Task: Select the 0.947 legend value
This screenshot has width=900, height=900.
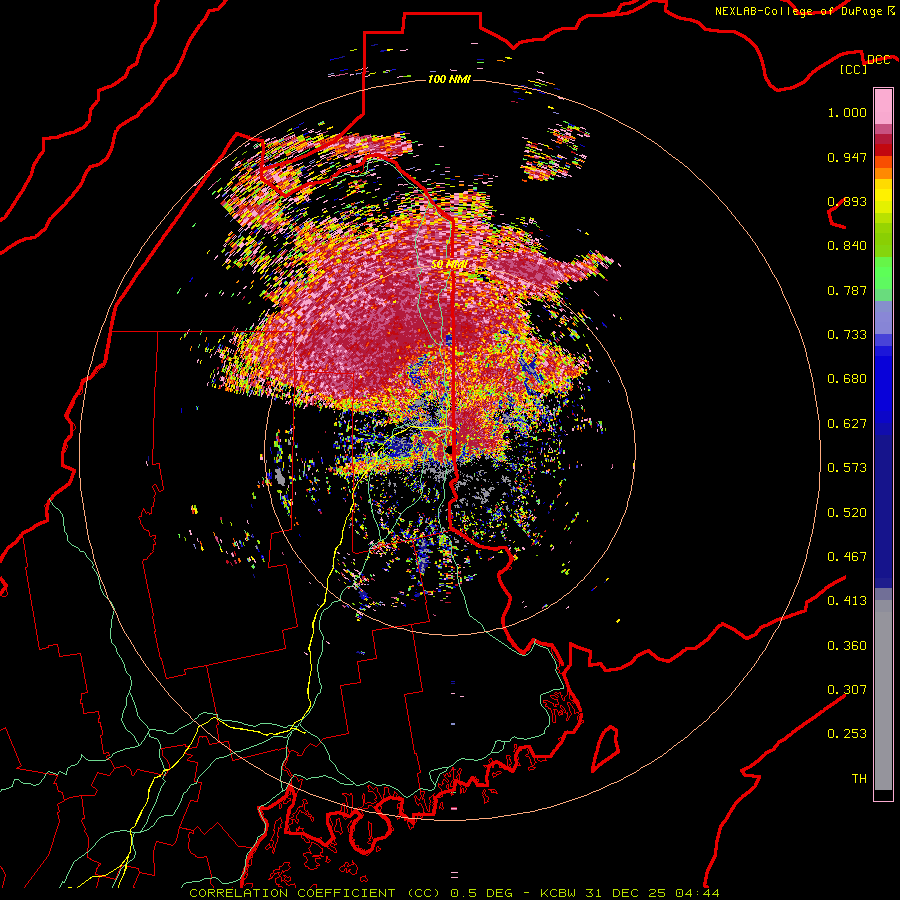Action: click(847, 157)
